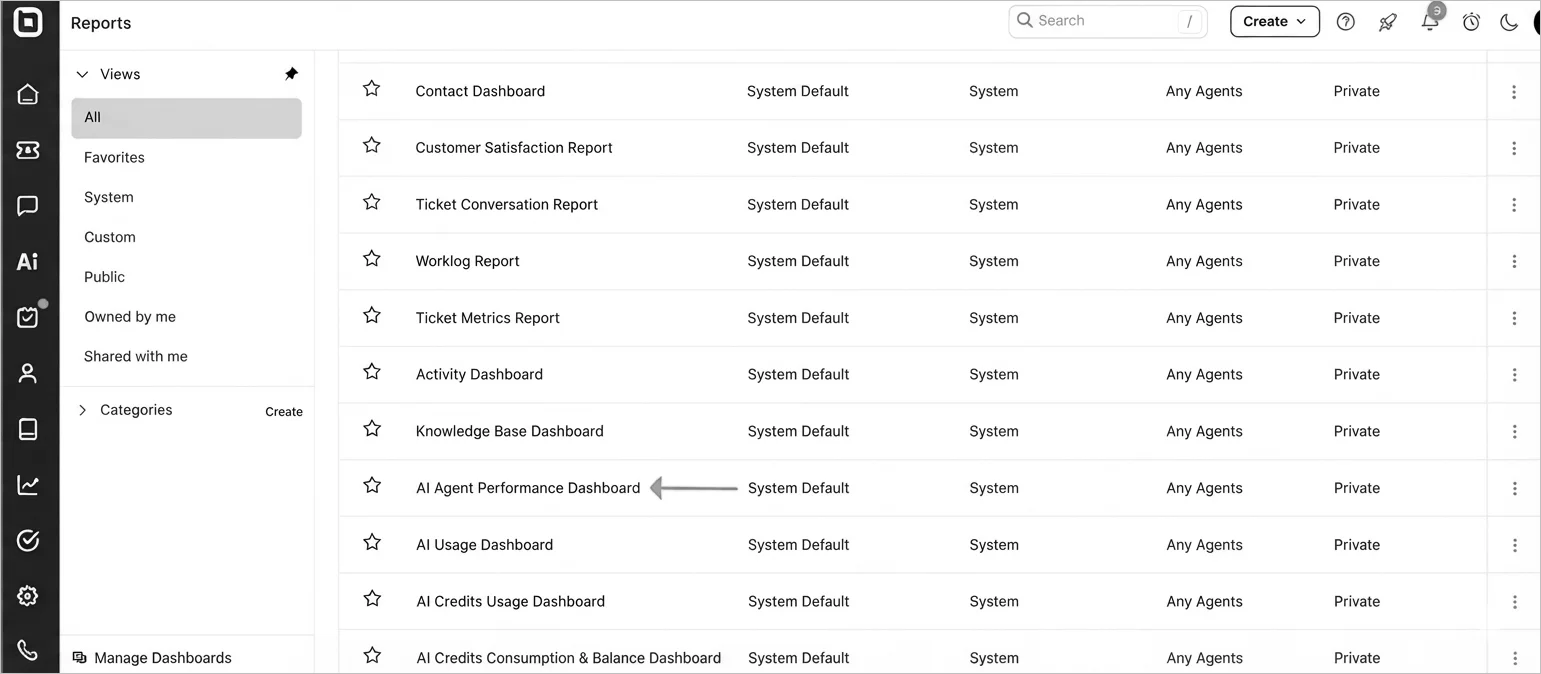The width and height of the screenshot is (1541, 674).
Task: Open more options for AI Agent Performance Dashboard
Action: [x=1514, y=489]
